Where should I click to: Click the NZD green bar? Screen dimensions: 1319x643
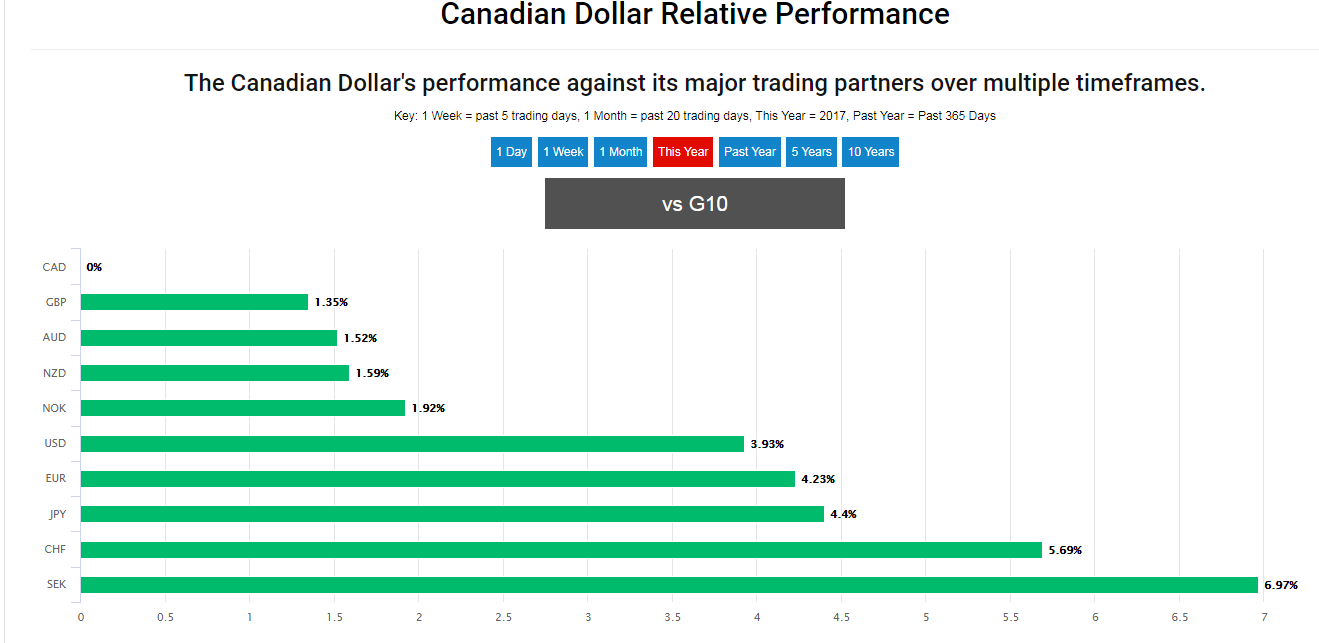(214, 373)
